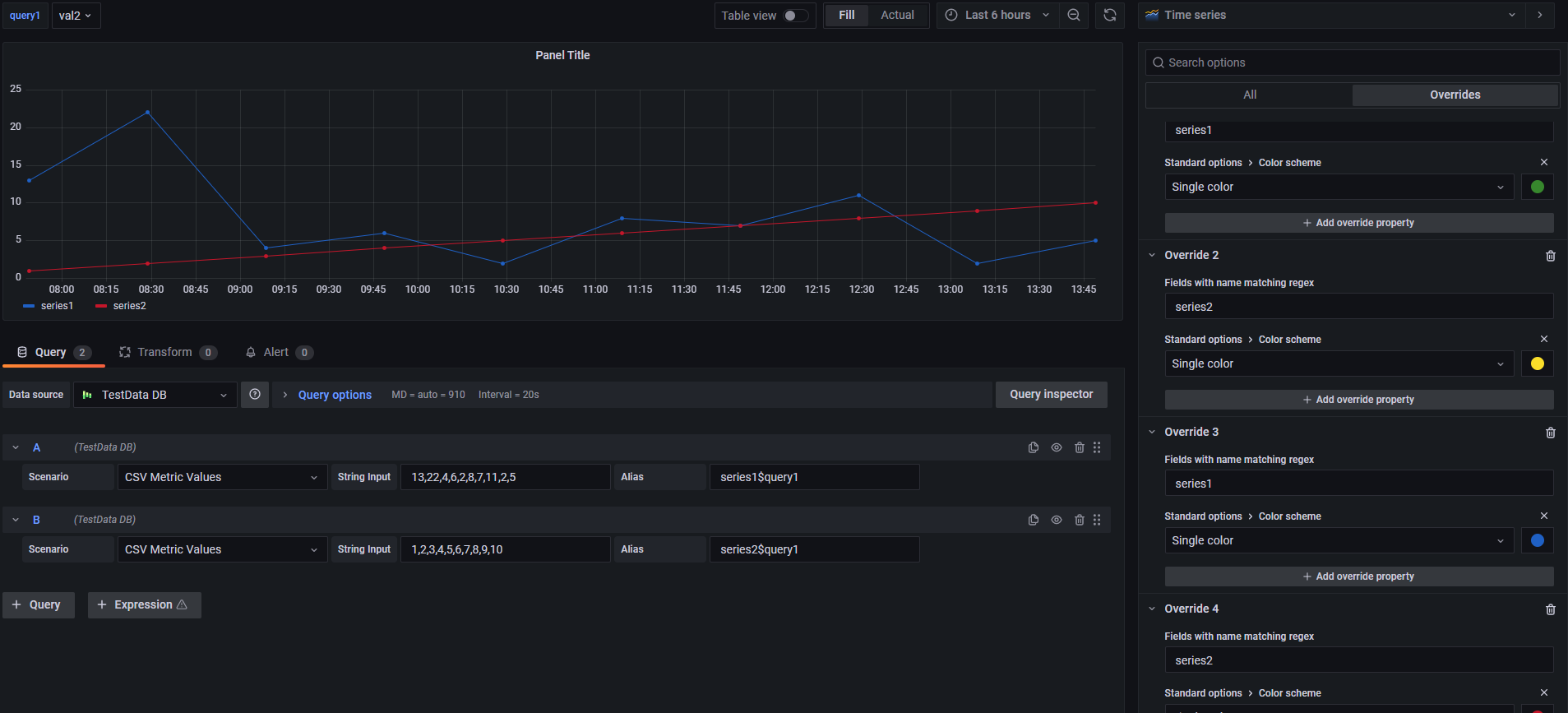The width and height of the screenshot is (1568, 713).
Task: Remove Override 2 color scheme property
Action: pos(1544,339)
